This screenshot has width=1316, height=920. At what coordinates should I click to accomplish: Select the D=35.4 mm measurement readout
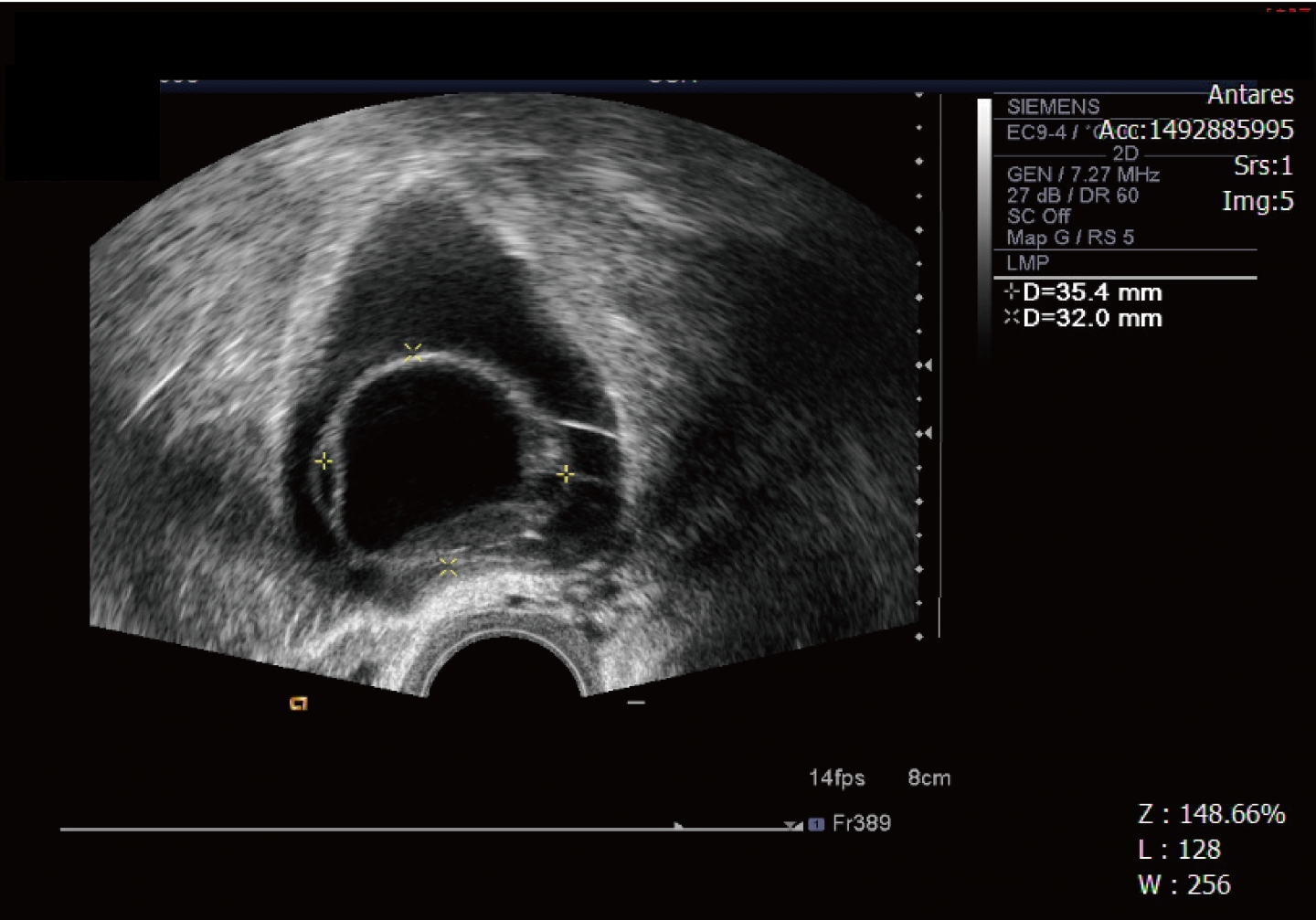[1084, 292]
